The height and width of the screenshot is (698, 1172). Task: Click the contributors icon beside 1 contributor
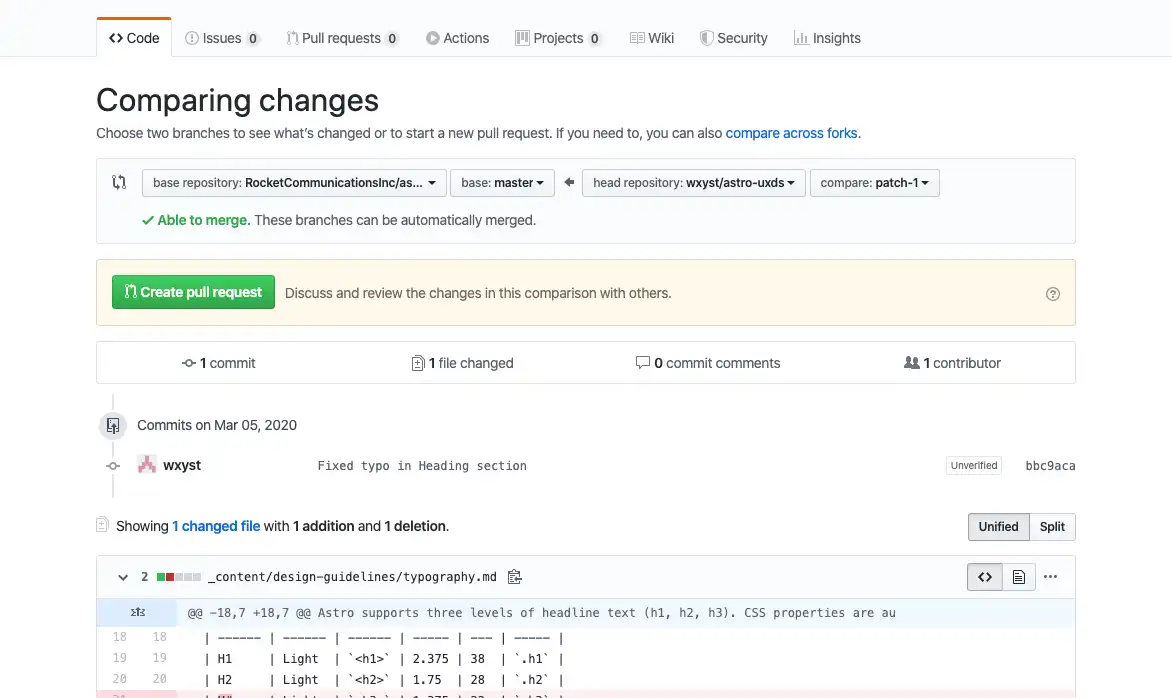click(x=913, y=363)
